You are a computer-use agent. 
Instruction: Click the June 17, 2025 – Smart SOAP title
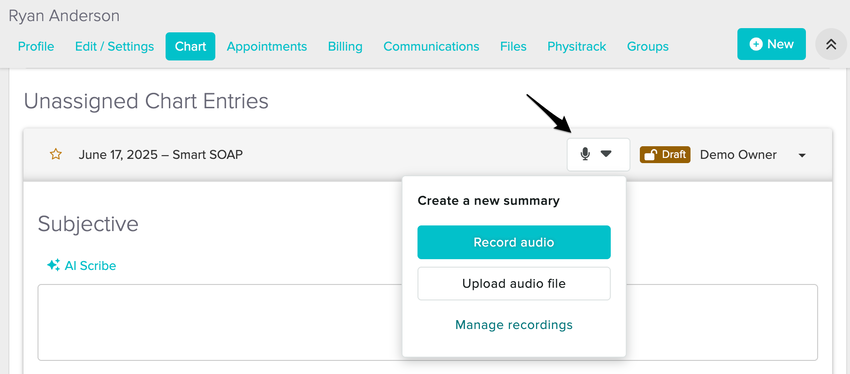(160, 154)
